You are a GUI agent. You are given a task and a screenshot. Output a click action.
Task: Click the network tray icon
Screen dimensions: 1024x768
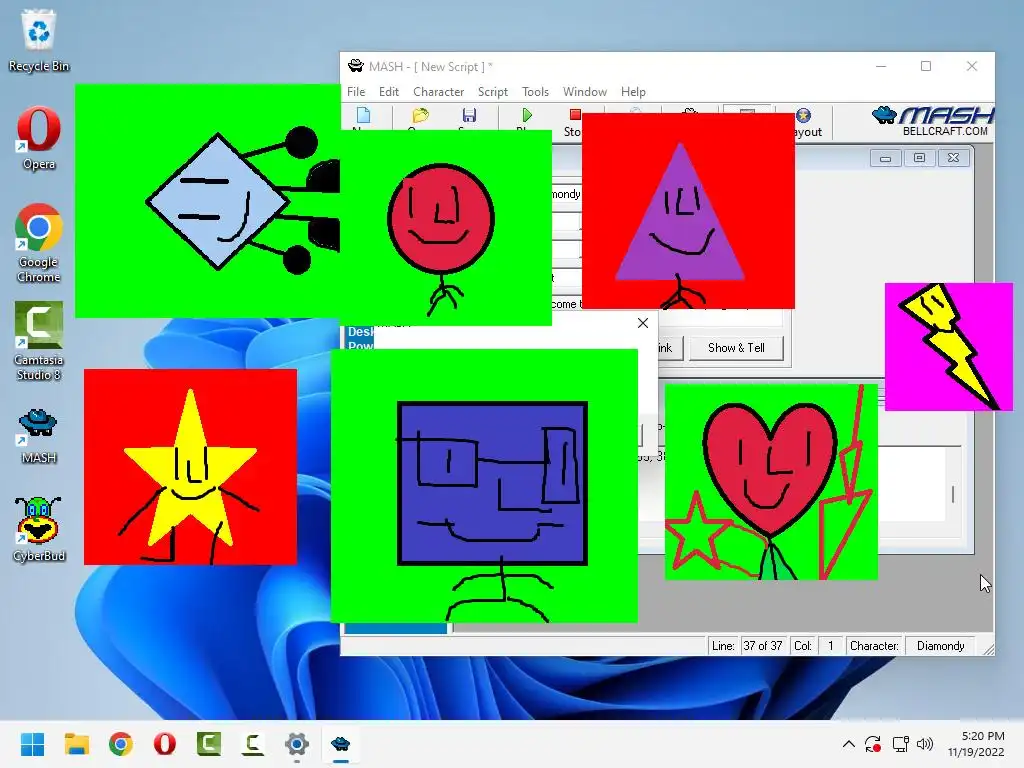[x=901, y=744]
